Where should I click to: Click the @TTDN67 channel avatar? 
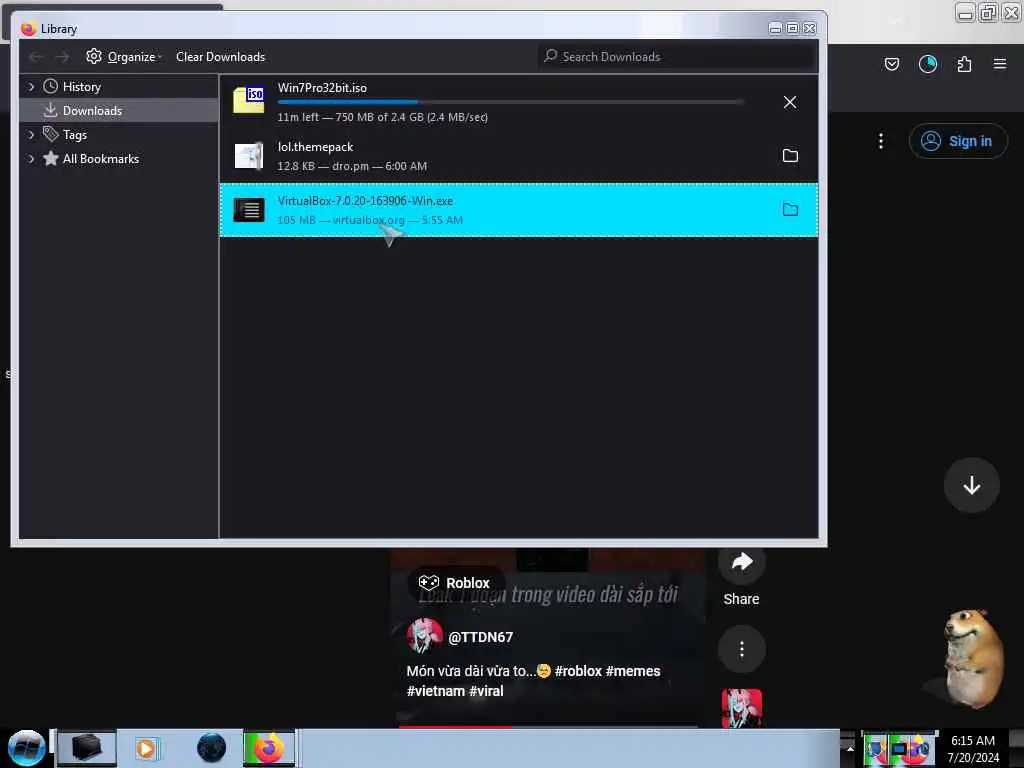pyautogui.click(x=424, y=635)
